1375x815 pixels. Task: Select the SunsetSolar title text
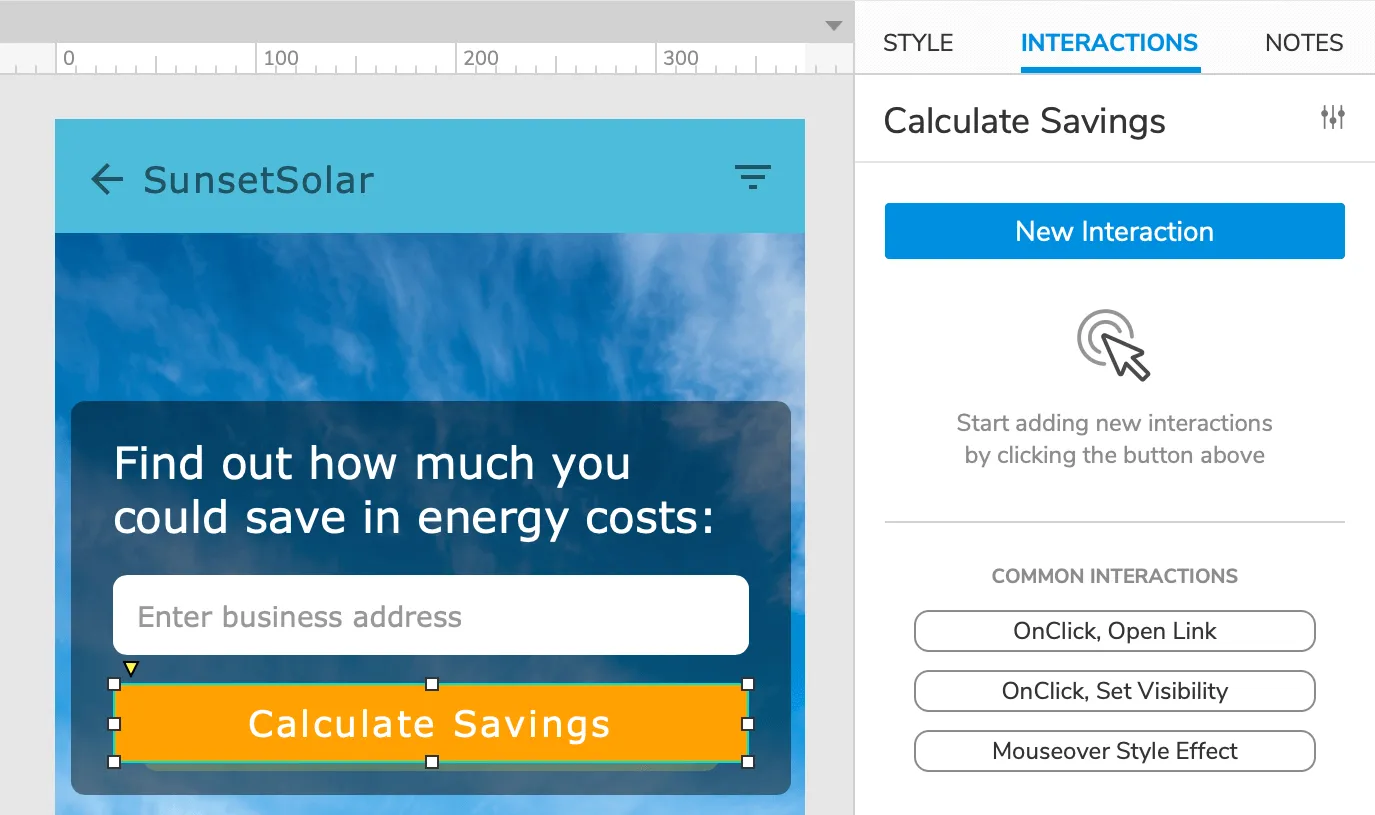pos(259,180)
